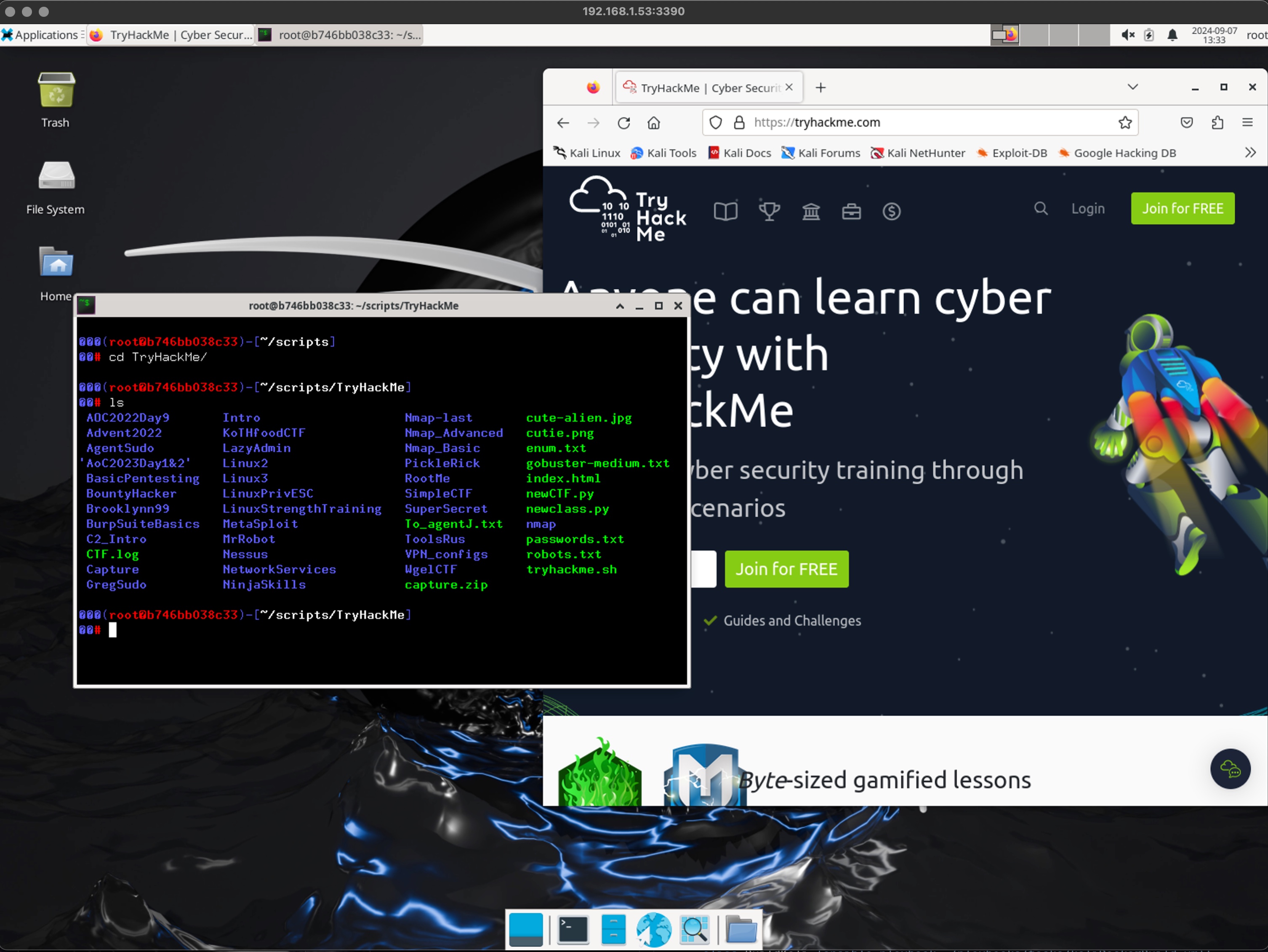Open the TryHackMe institution building icon
1268x952 pixels.
pyautogui.click(x=810, y=212)
